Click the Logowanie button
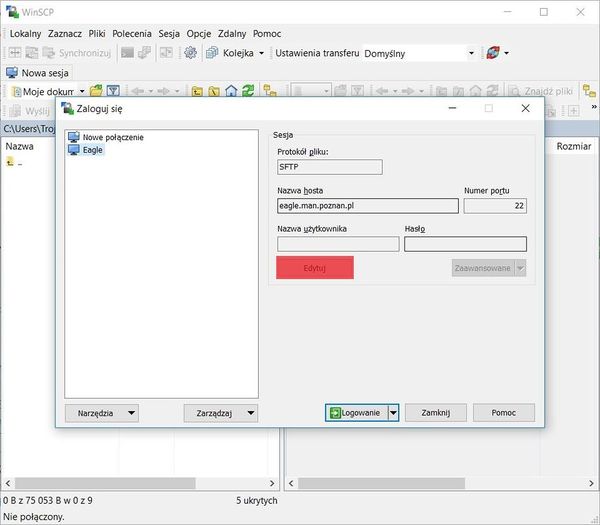Image resolution: width=600 pixels, height=525 pixels. (x=357, y=412)
